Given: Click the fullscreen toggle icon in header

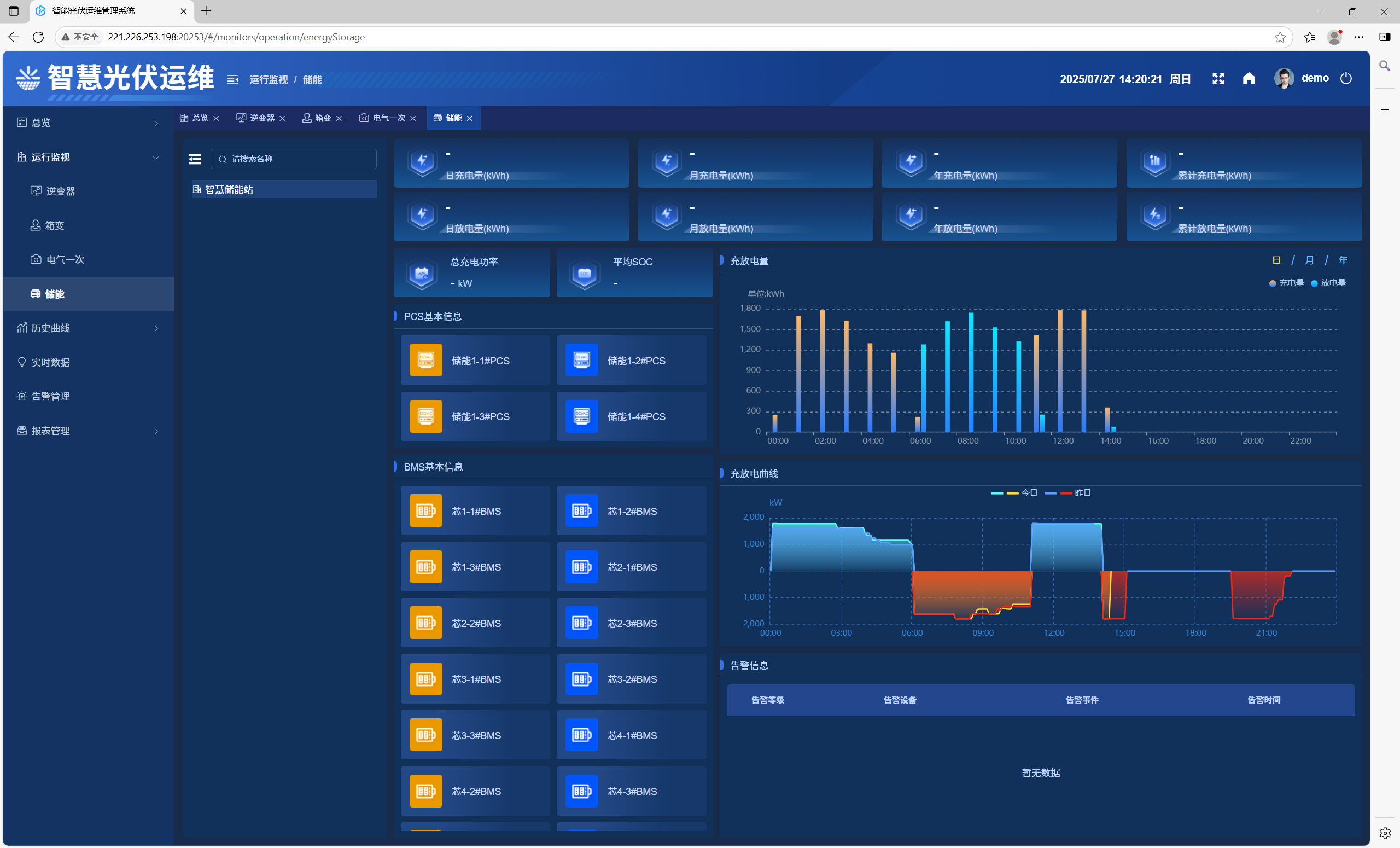Looking at the screenshot, I should click(1217, 78).
